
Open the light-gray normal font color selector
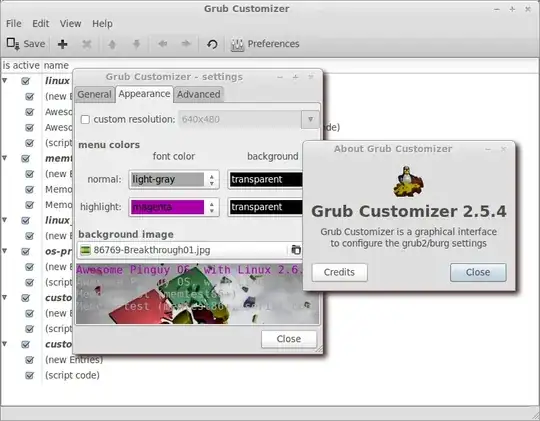174,179
